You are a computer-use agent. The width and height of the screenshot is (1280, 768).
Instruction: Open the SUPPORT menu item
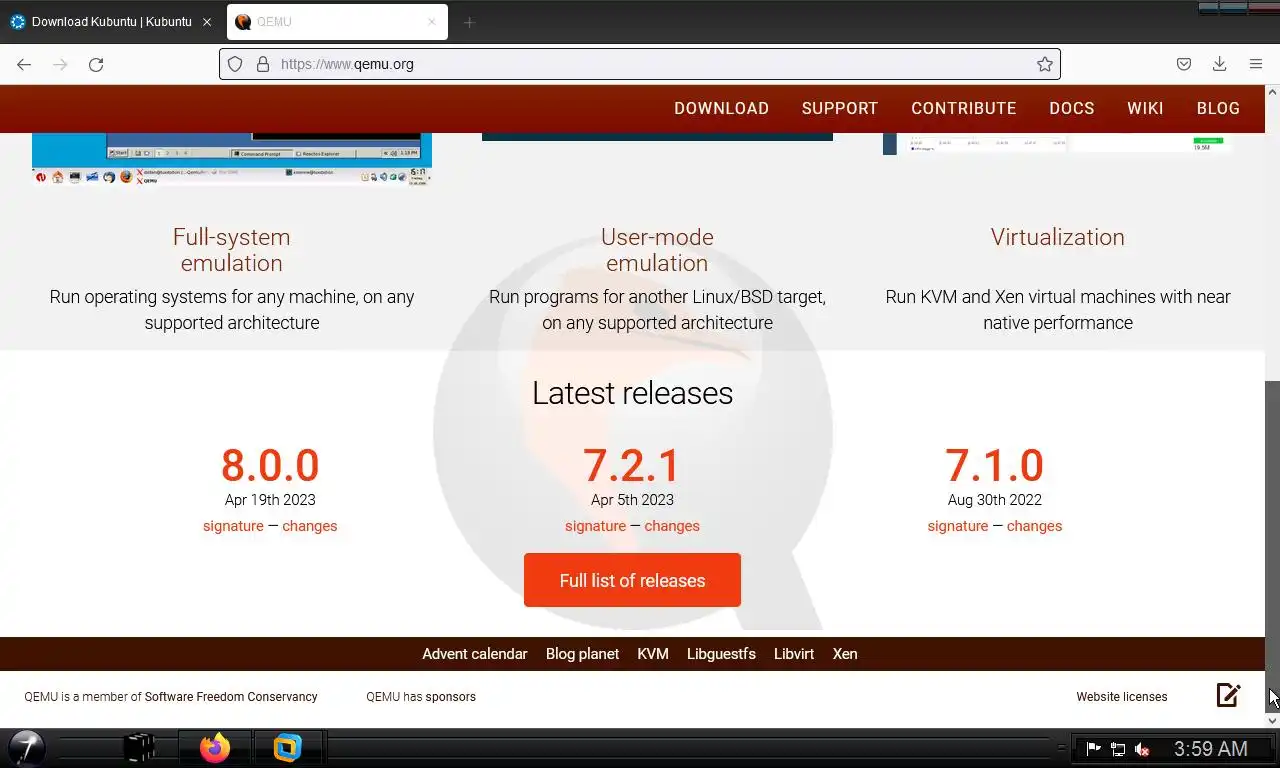840,108
